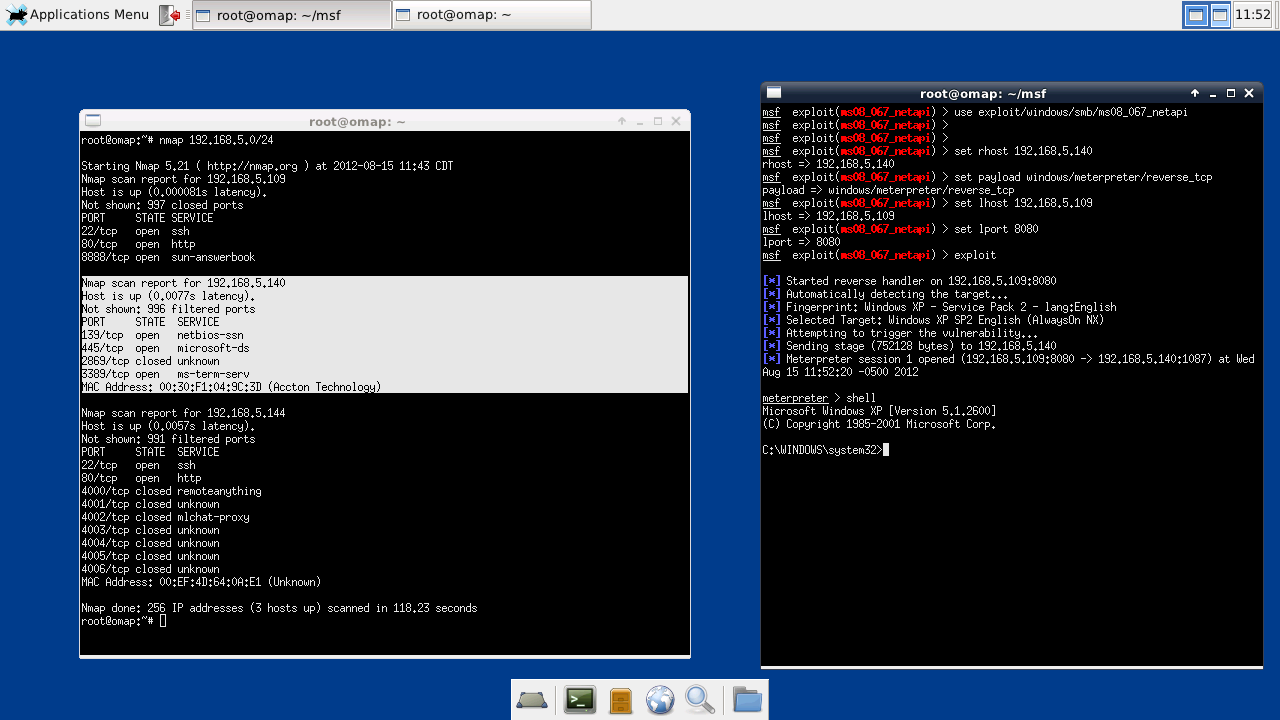Maximize the root@omap: ~ terminal window
The image size is (1280, 720).
pyautogui.click(x=658, y=121)
